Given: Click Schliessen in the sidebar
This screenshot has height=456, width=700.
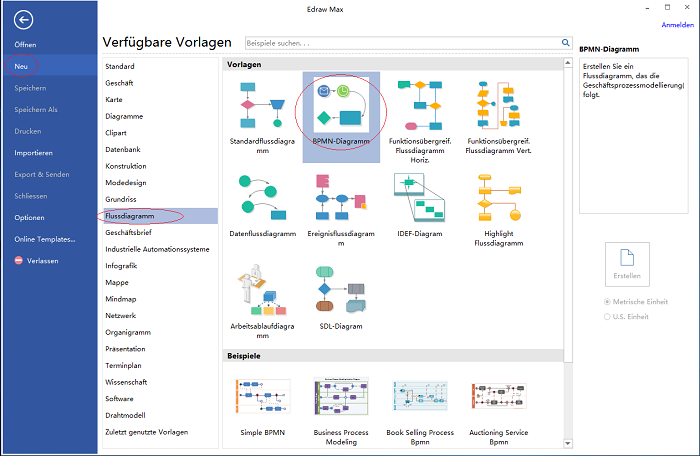Looking at the screenshot, I should point(31,196).
